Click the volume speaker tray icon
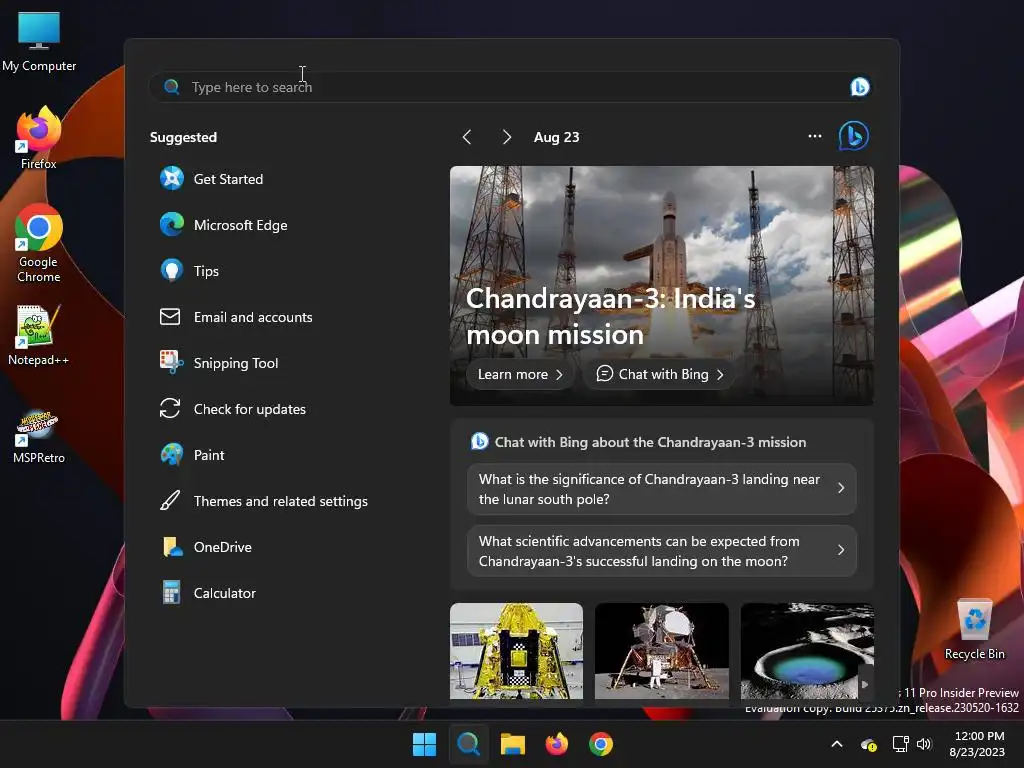1024x768 pixels. coord(924,744)
